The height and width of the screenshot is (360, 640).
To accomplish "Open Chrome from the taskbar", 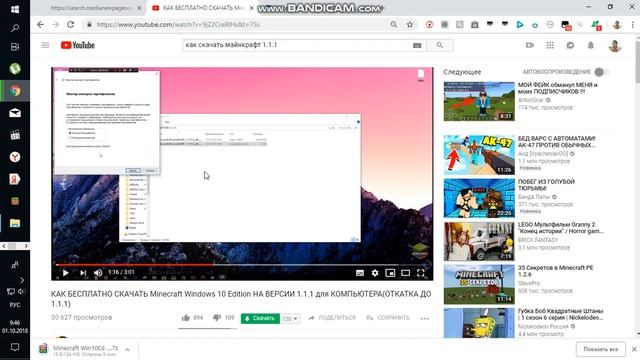I will [x=15, y=91].
